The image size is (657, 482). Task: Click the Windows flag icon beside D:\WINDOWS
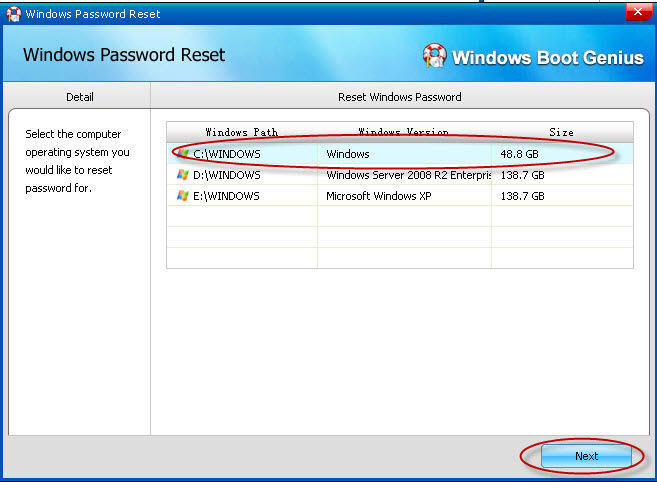[182, 175]
